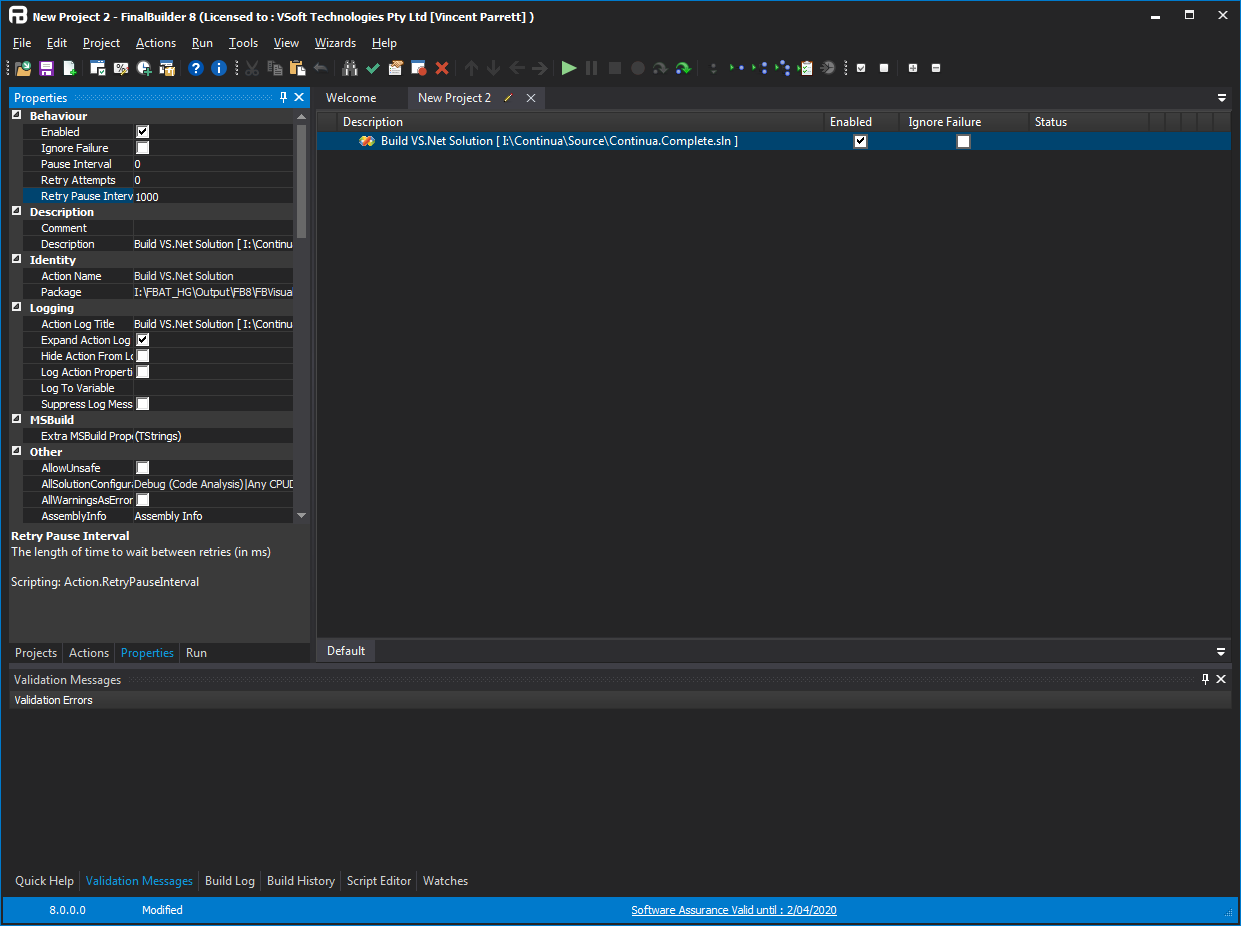Collapse the Behaviour property category
This screenshot has height=926, width=1241.
(17, 116)
